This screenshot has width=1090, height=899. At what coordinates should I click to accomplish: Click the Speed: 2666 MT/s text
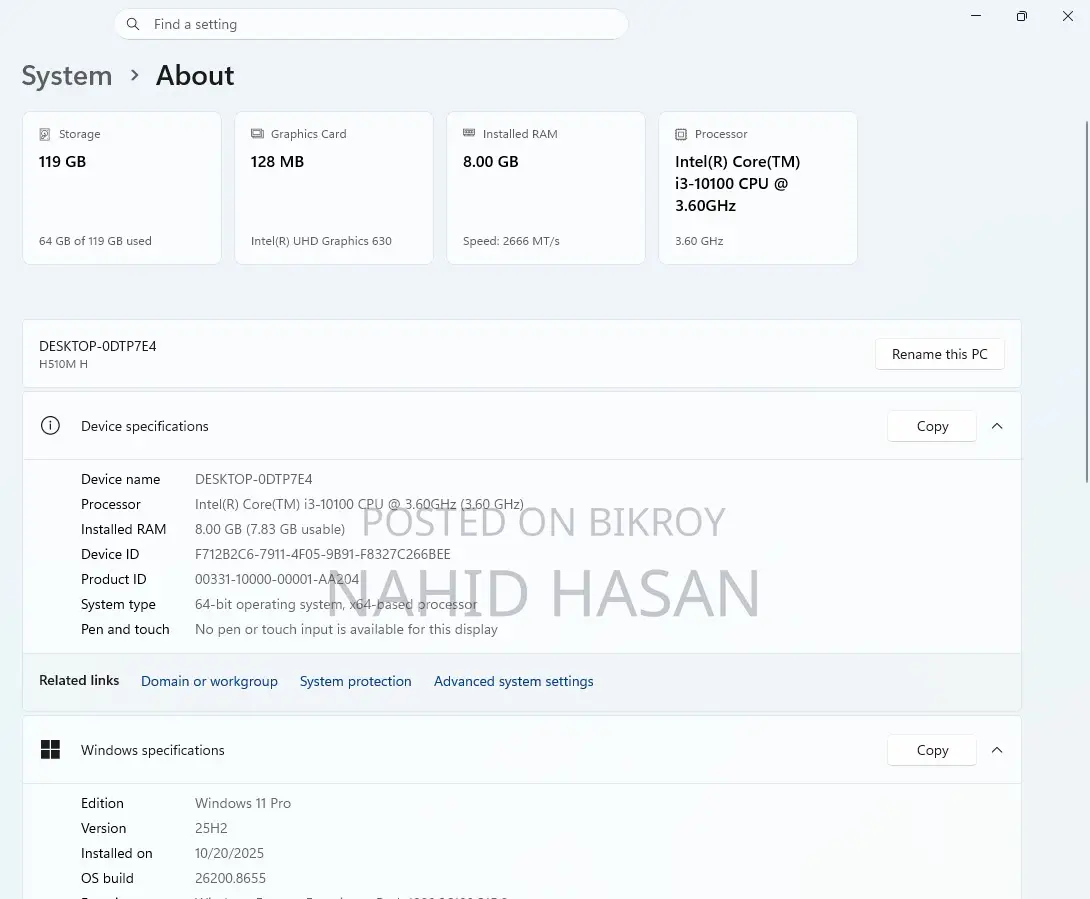[511, 241]
